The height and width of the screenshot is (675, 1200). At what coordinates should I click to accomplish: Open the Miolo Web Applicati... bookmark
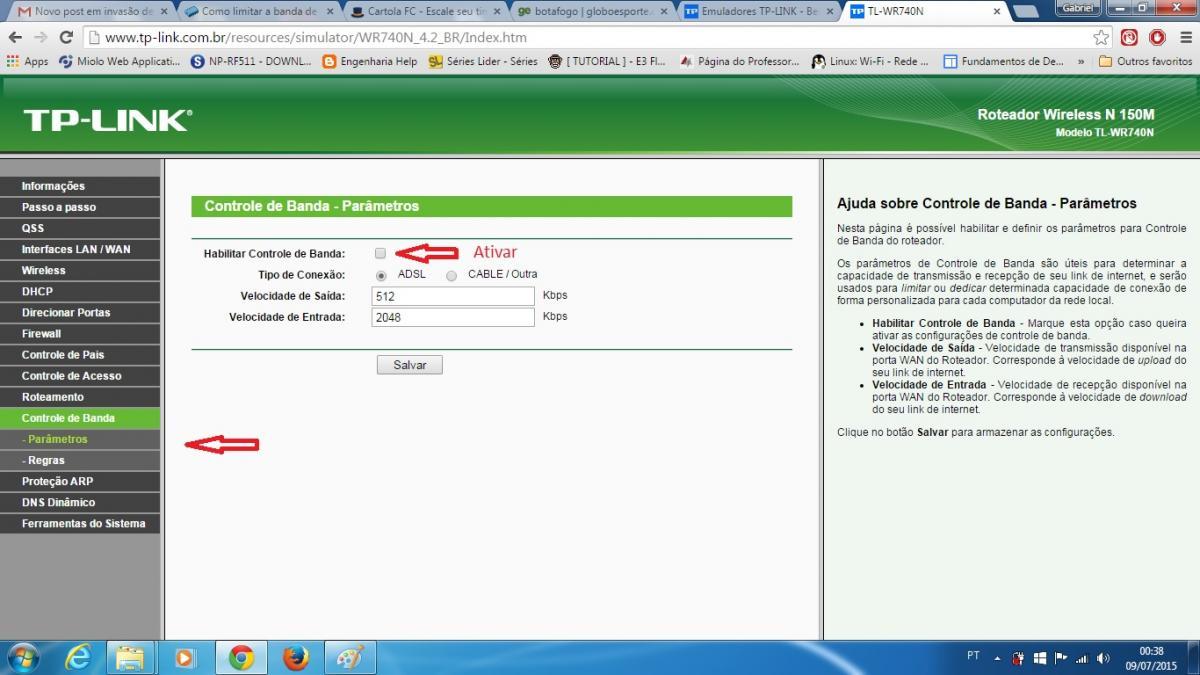pos(119,61)
